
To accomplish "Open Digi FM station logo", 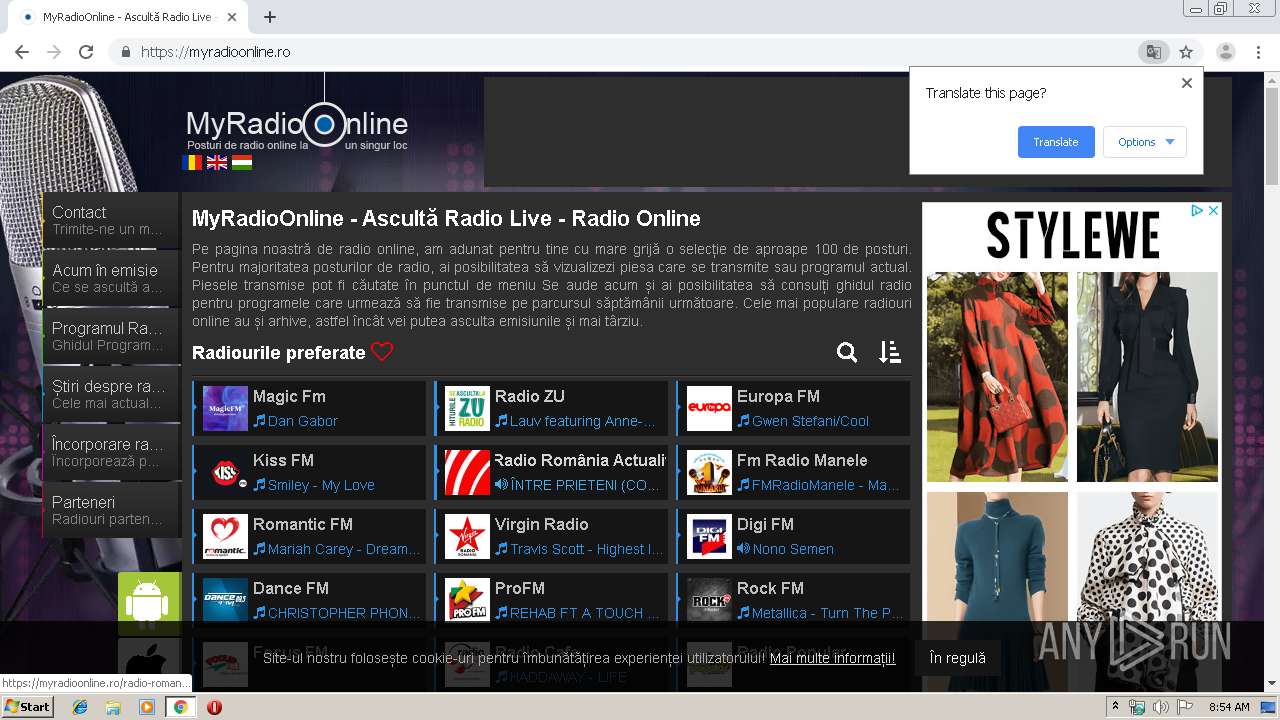I will 709,536.
